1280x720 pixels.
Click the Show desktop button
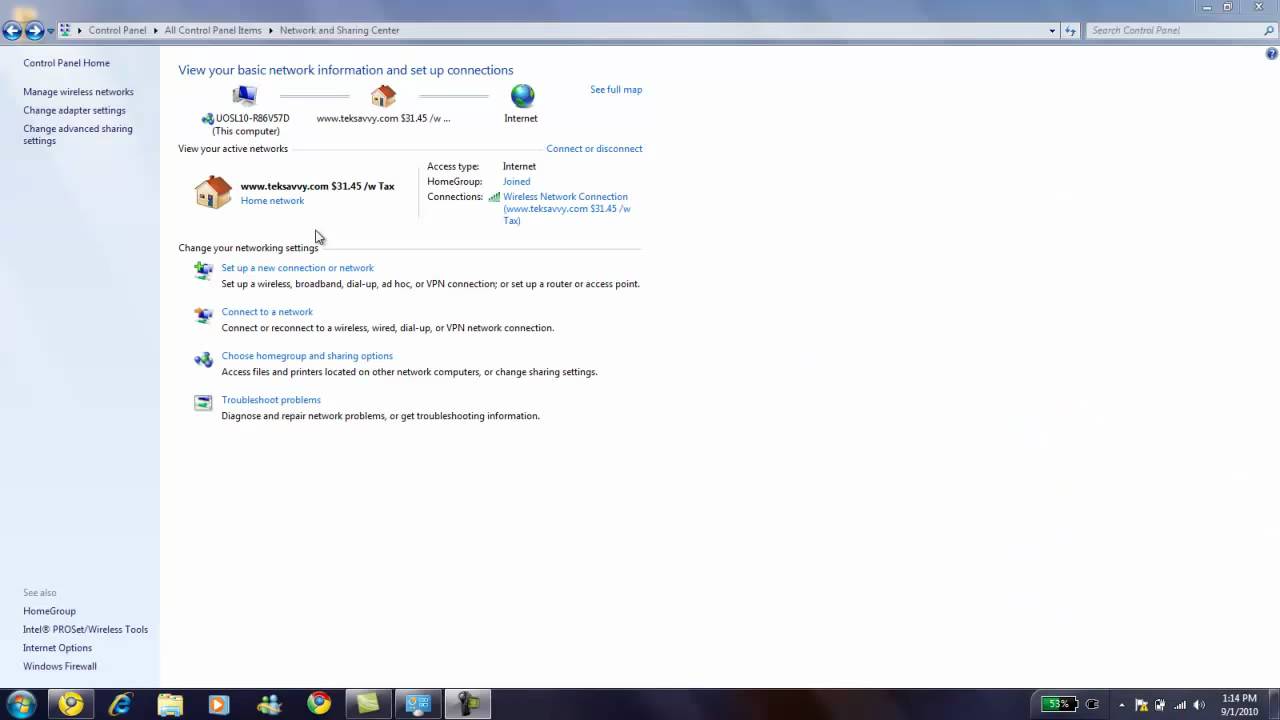1273,704
